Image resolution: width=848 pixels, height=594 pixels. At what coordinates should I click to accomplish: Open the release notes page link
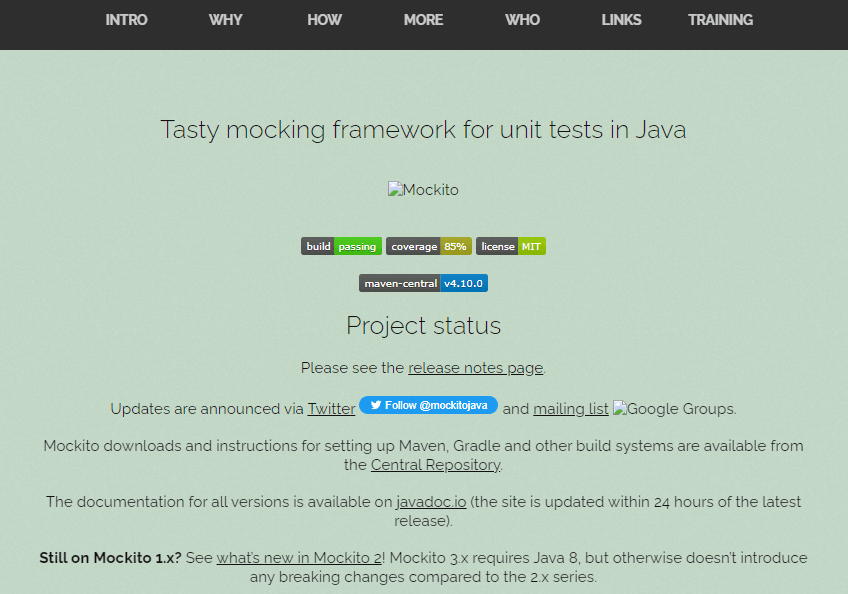pos(475,368)
